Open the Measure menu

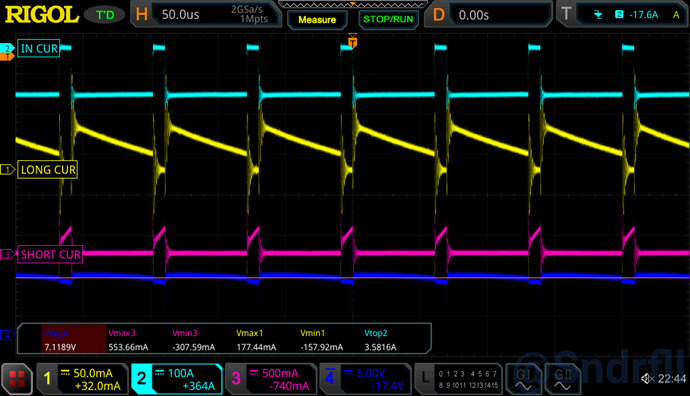317,20
